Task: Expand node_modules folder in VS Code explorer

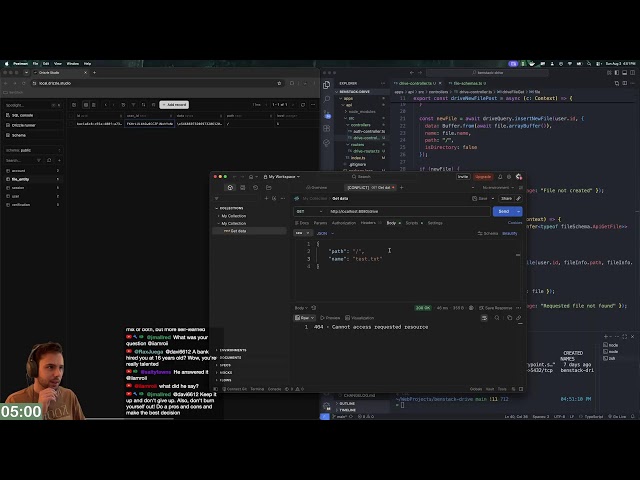Action: (x=361, y=111)
